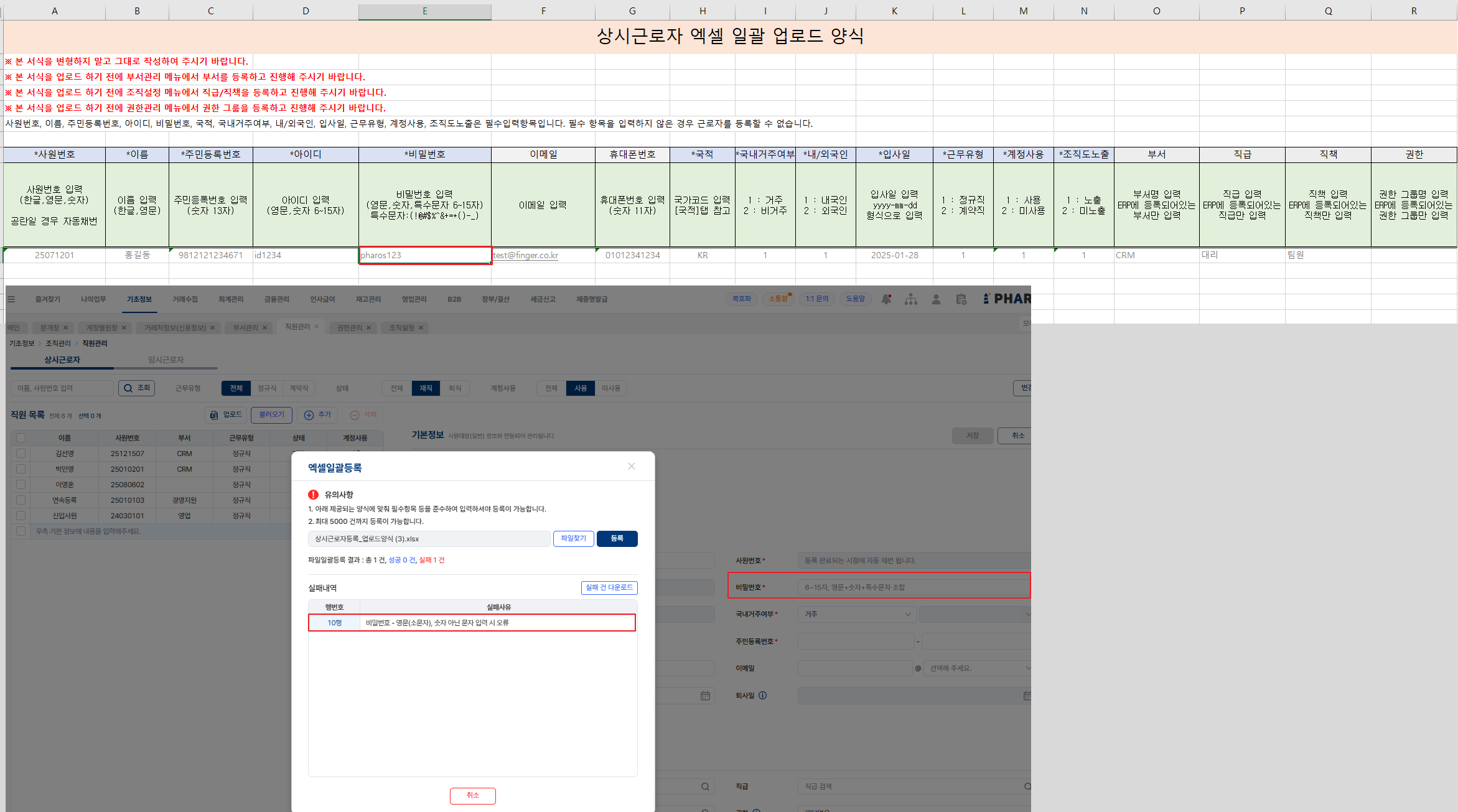Select 미사용 in 계정사용 filter
This screenshot has height=812, width=1458.
pyautogui.click(x=611, y=388)
